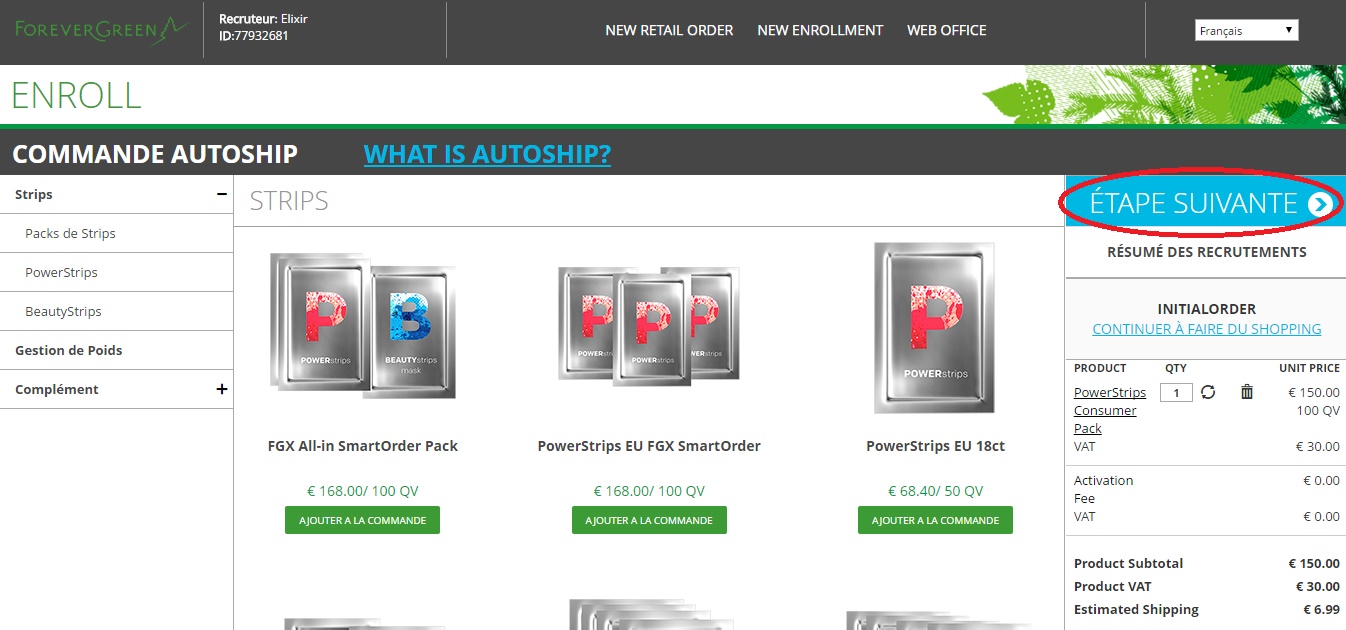
Task: Open the Français language dropdown
Action: (x=1246, y=31)
